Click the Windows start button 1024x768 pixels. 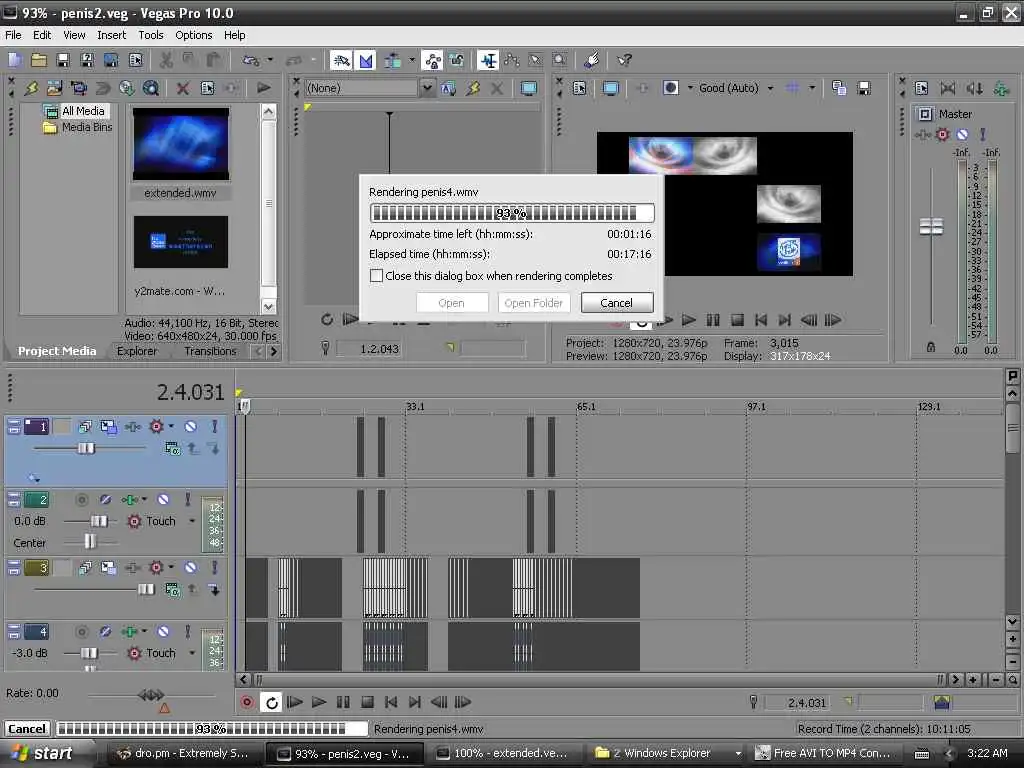coord(42,753)
